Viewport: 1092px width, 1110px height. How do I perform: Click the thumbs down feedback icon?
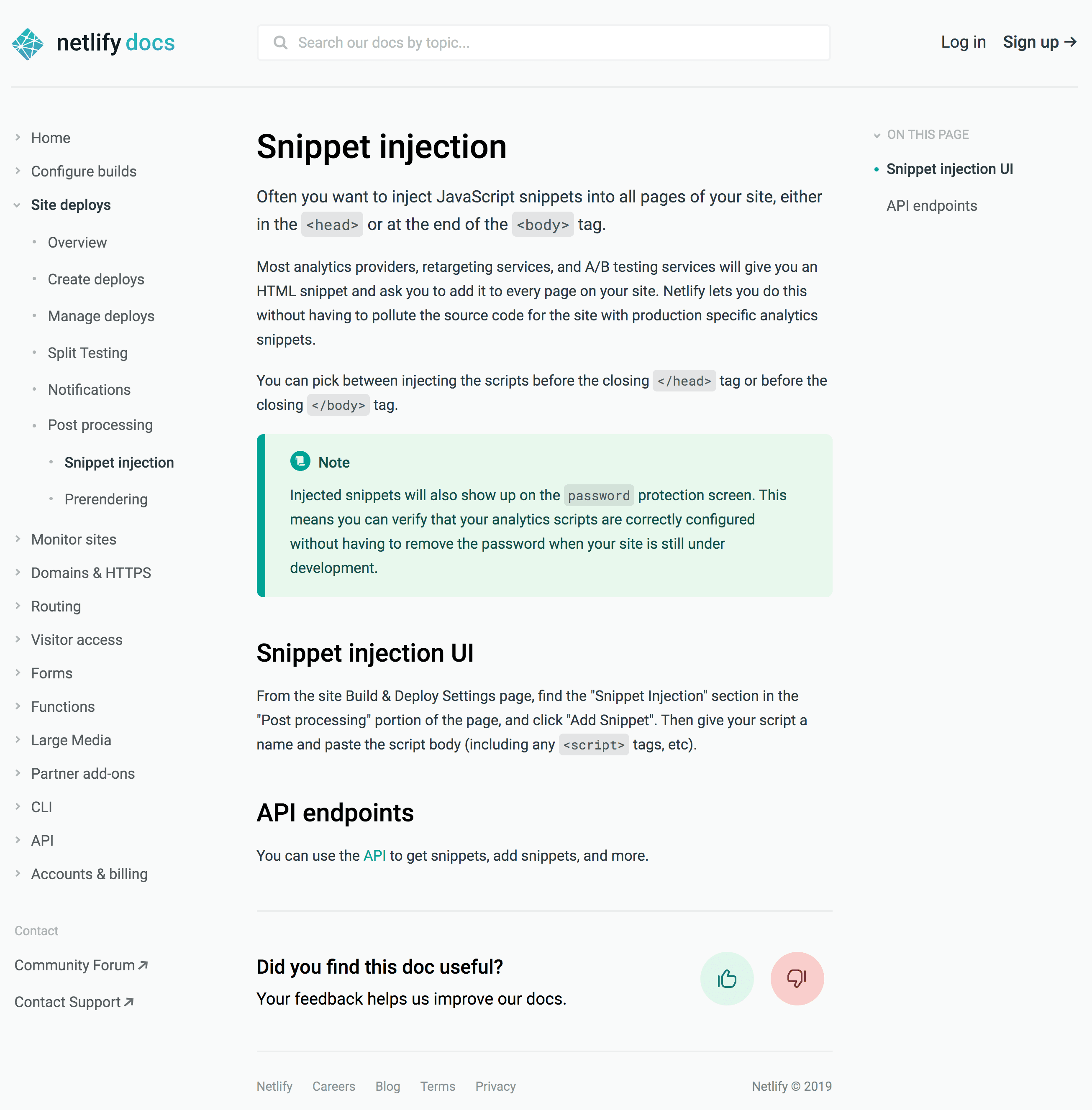pyautogui.click(x=797, y=979)
